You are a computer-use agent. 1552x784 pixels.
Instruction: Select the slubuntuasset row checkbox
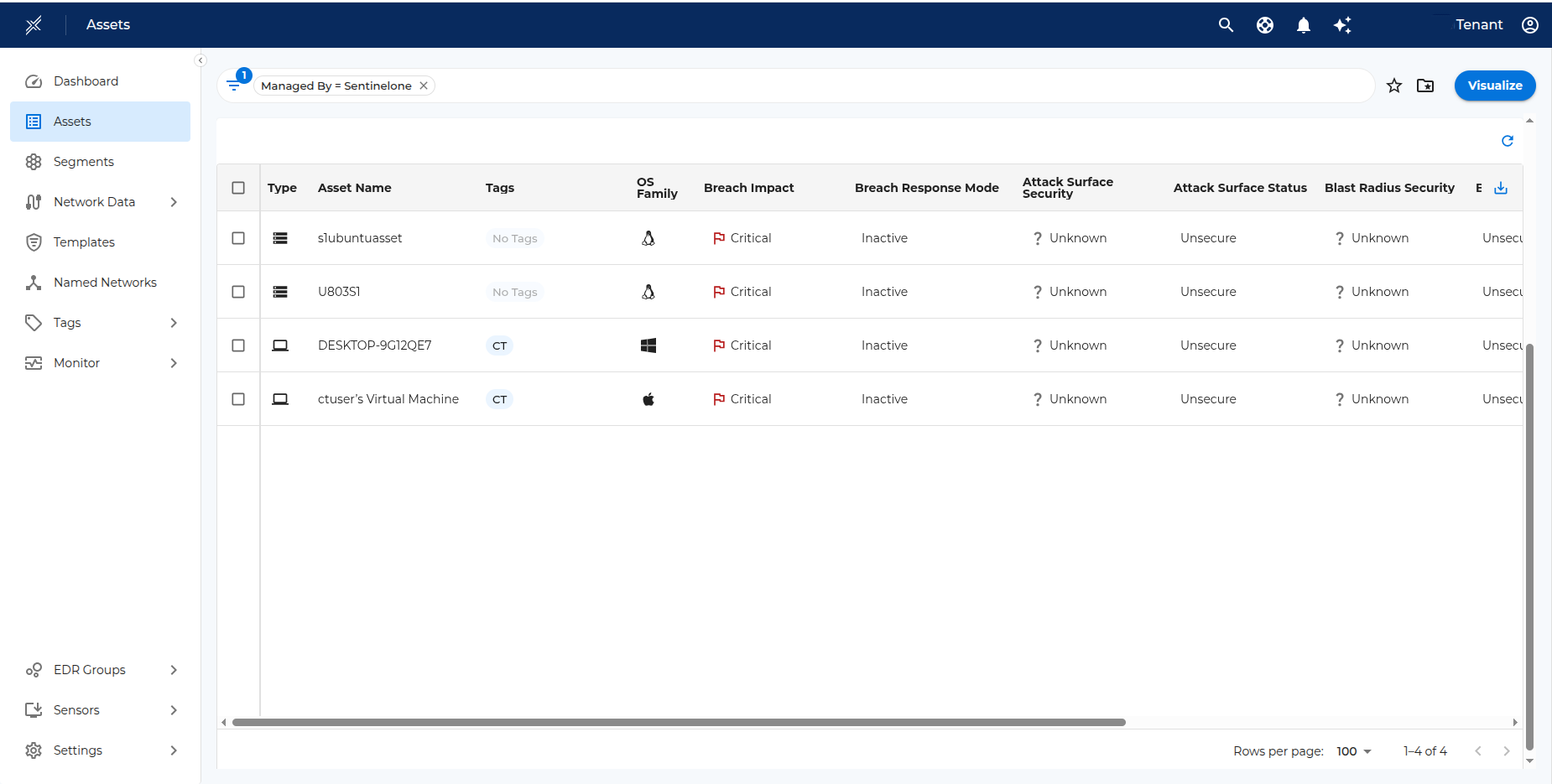[x=238, y=238]
